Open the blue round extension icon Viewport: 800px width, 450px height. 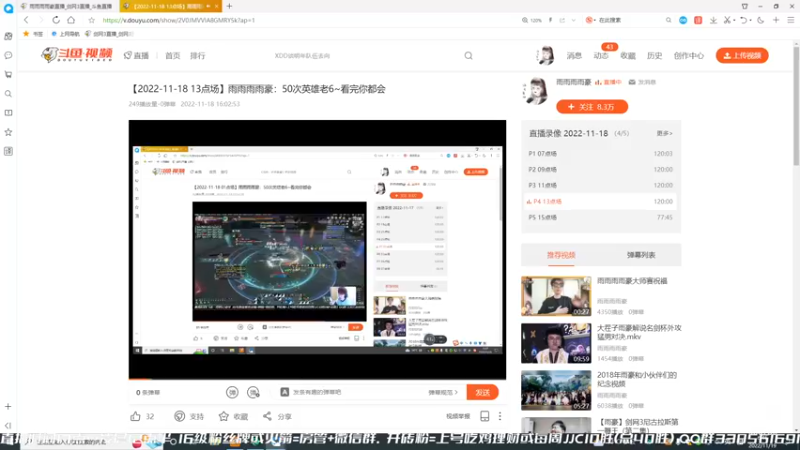[683, 20]
